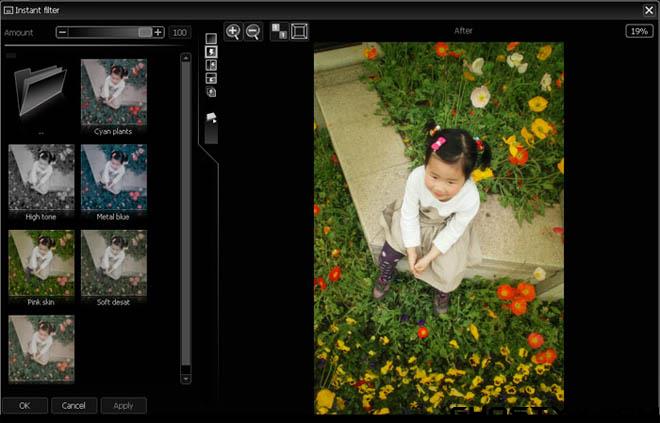The height and width of the screenshot is (423, 660).
Task: Edit the Amount value field showing 100
Action: coord(180,32)
